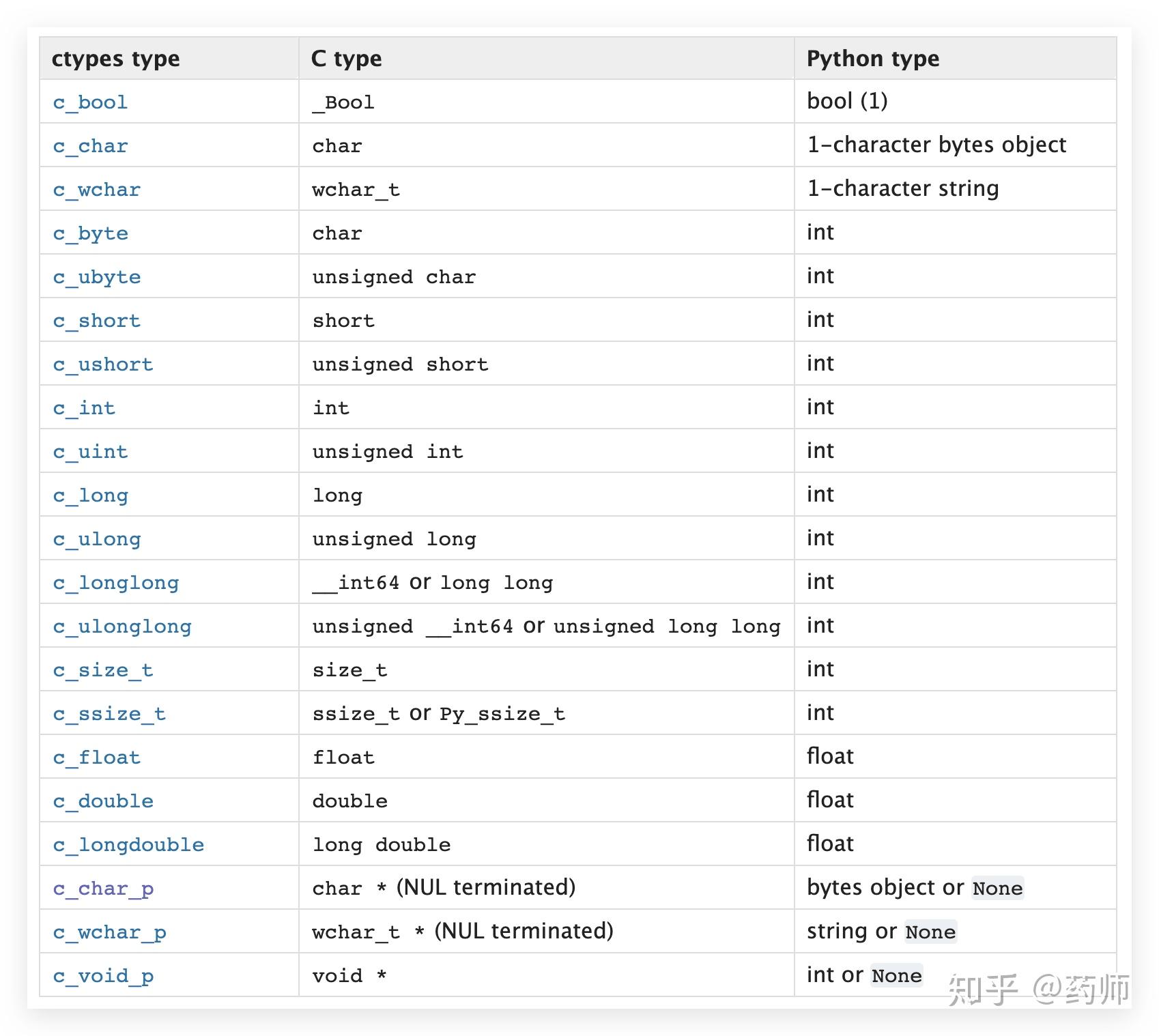Viewport: 1159px width, 1036px height.
Task: Go to the c_longlong link
Action: pyautogui.click(x=115, y=583)
